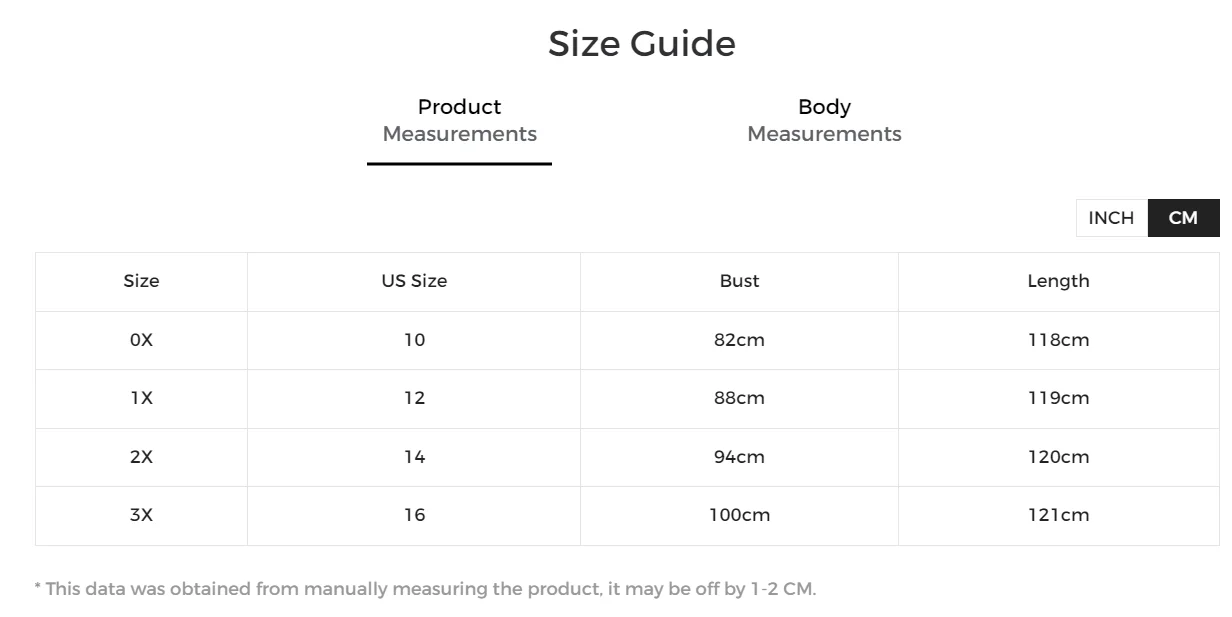Screen dimensions: 1232x617
Task: Click US size 16 cell
Action: (414, 515)
